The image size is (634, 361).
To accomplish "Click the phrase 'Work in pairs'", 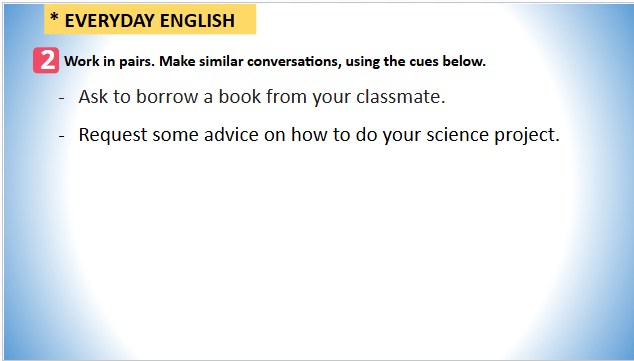I will pyautogui.click(x=109, y=61).
